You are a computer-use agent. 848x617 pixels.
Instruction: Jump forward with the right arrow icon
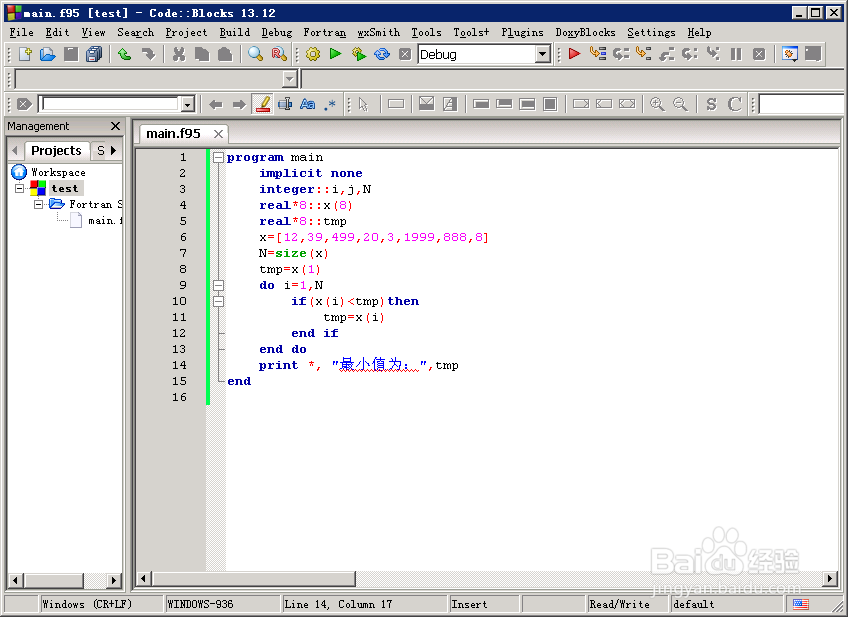click(x=239, y=104)
